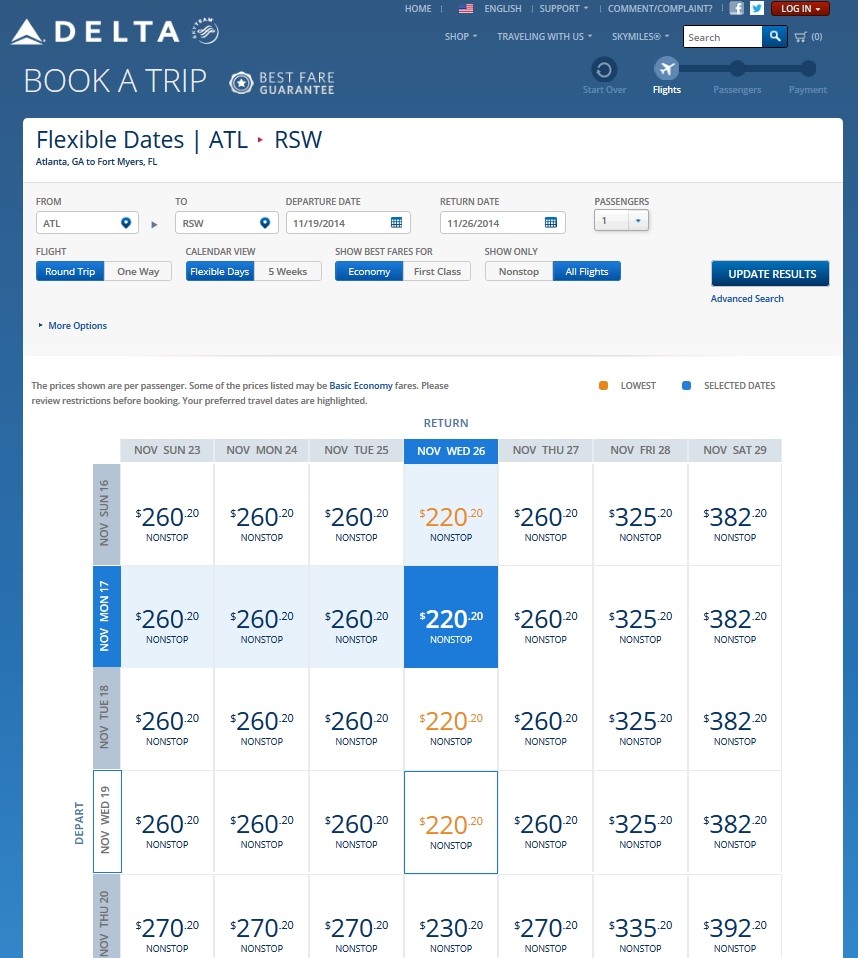This screenshot has width=858, height=958.
Task: Open the Shop menu
Action: [x=461, y=37]
